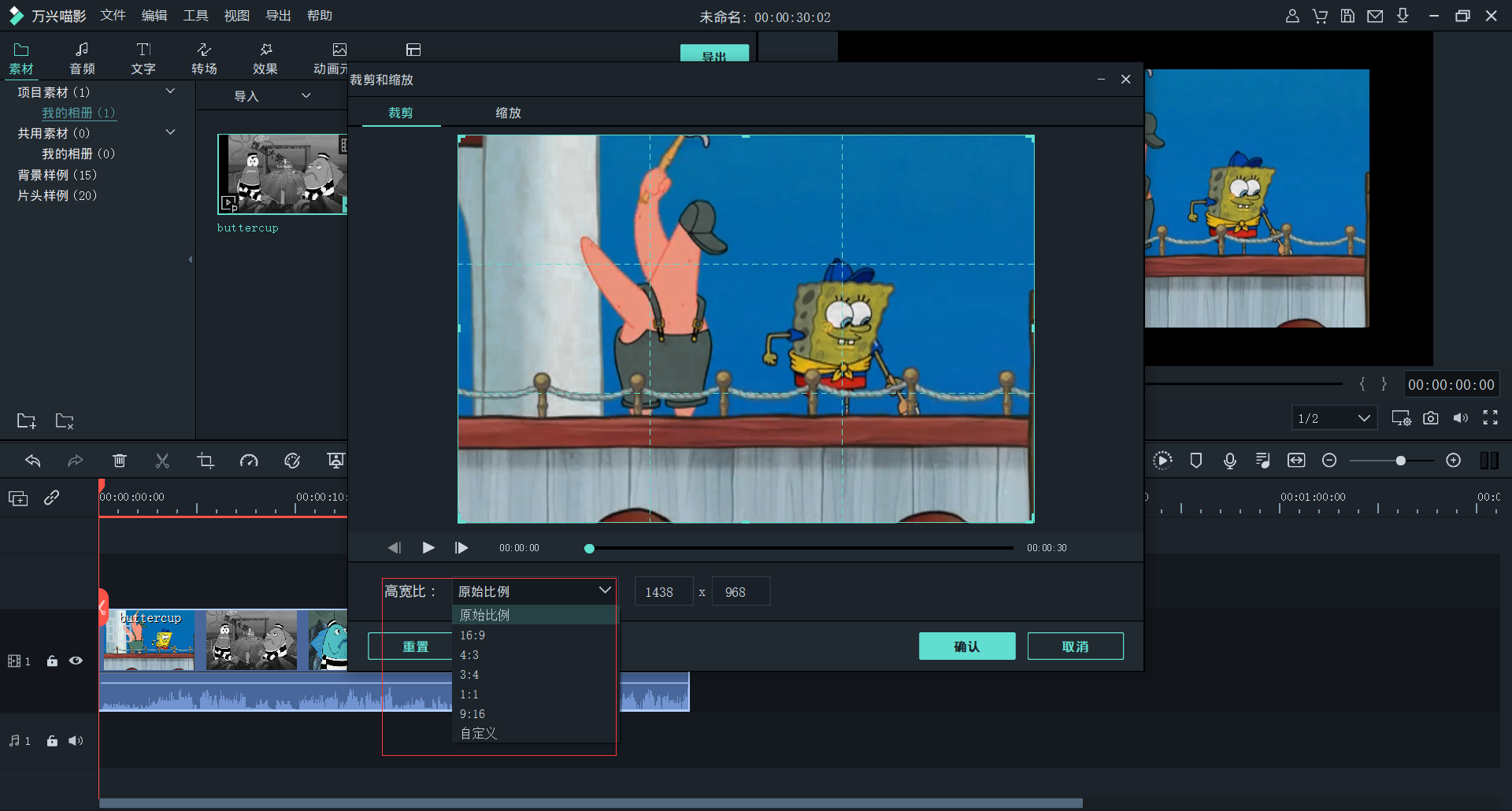Enter fullscreen preview mode
Viewport: 1512px width, 811px height.
[x=1490, y=418]
